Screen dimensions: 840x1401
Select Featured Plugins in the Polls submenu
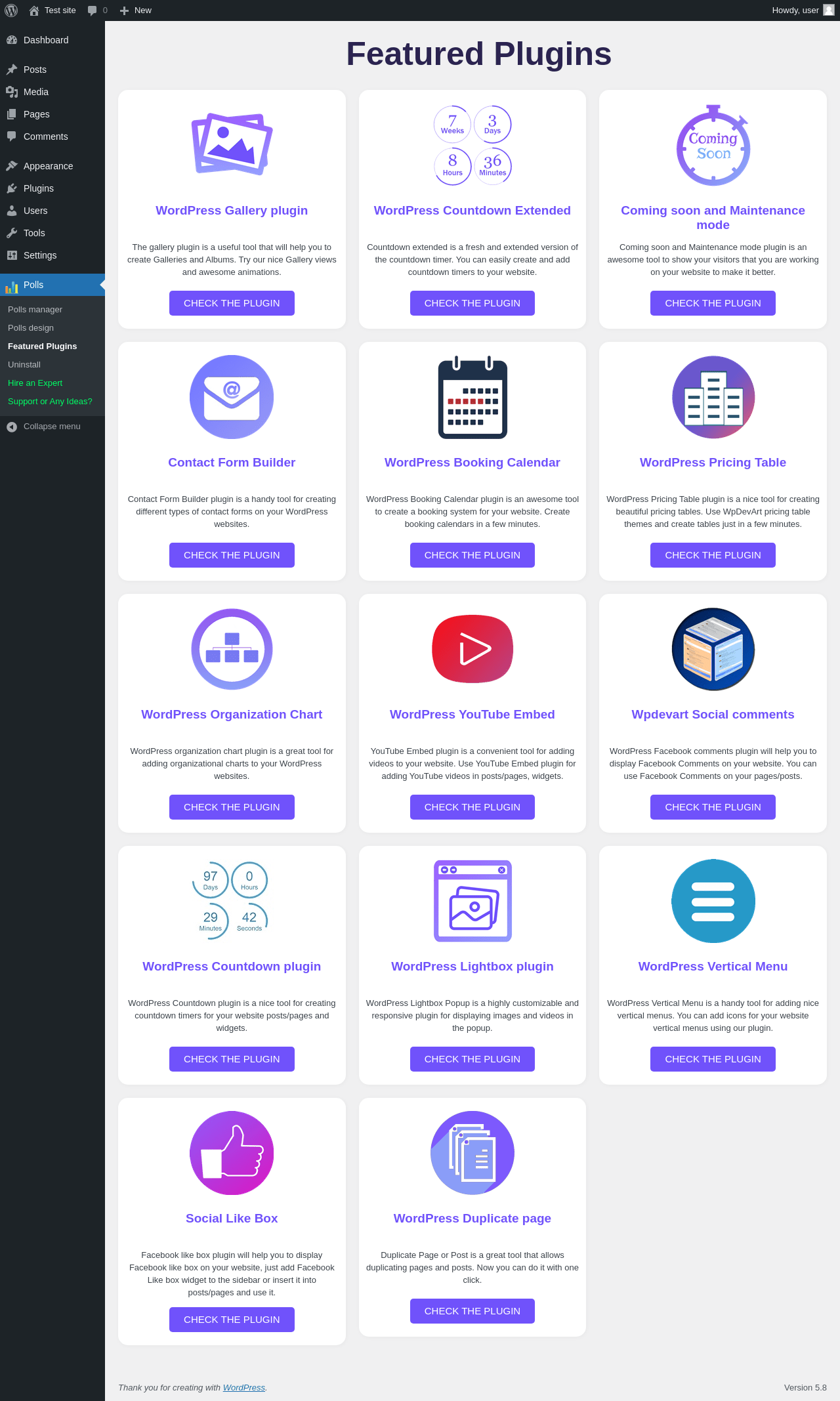(43, 346)
